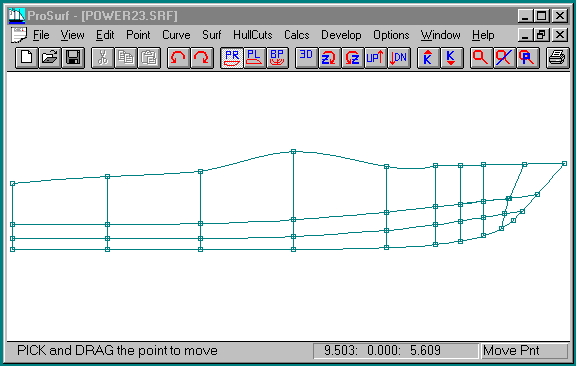Click the red Undo arrow icon
The image size is (576, 367).
(x=179, y=58)
